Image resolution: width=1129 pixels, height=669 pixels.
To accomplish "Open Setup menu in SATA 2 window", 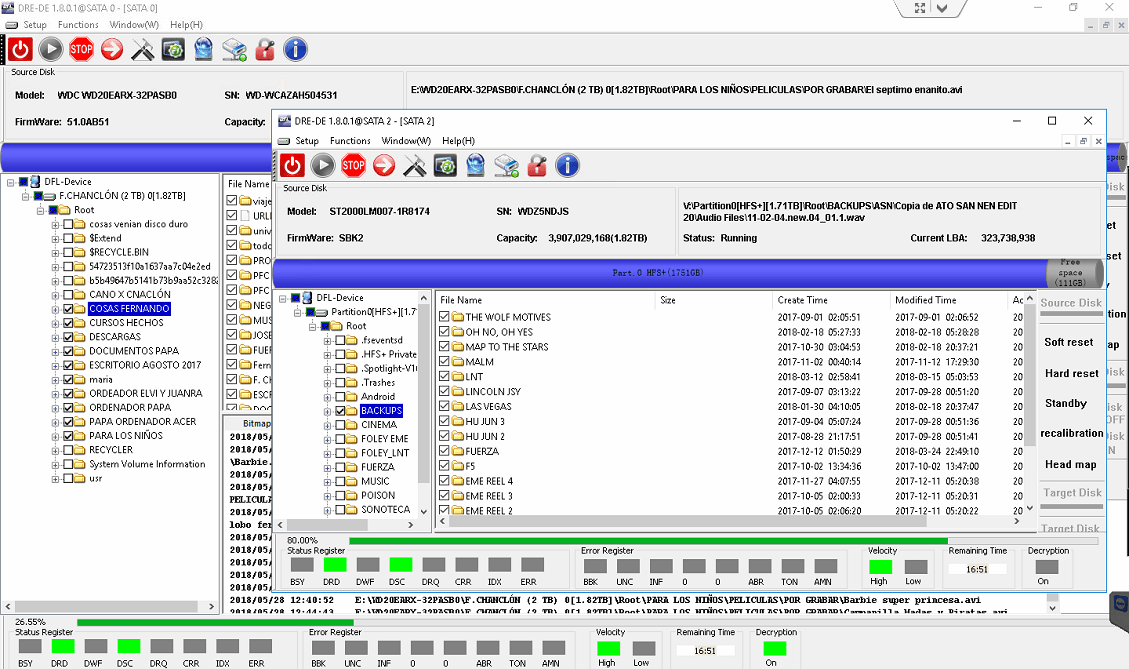I will [307, 141].
